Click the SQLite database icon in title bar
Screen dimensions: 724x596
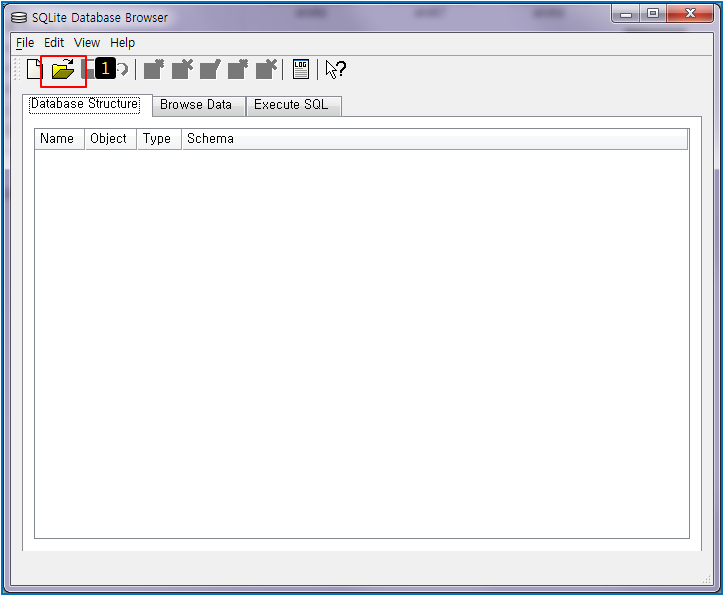coord(19,18)
